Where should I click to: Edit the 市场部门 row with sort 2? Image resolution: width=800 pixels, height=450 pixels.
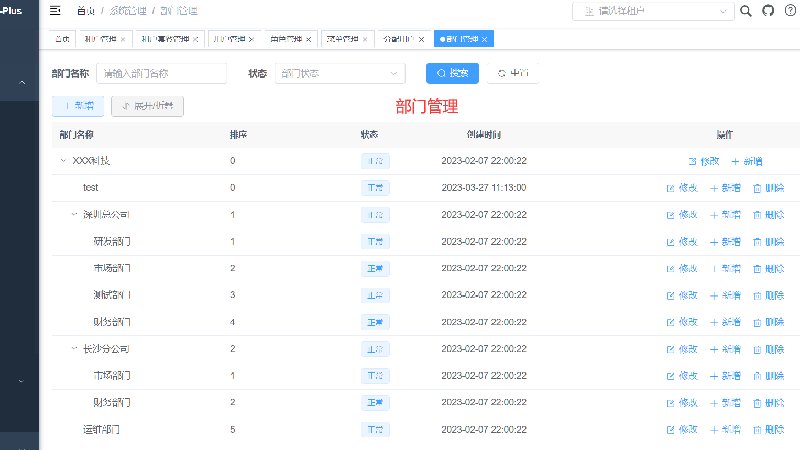[682, 268]
